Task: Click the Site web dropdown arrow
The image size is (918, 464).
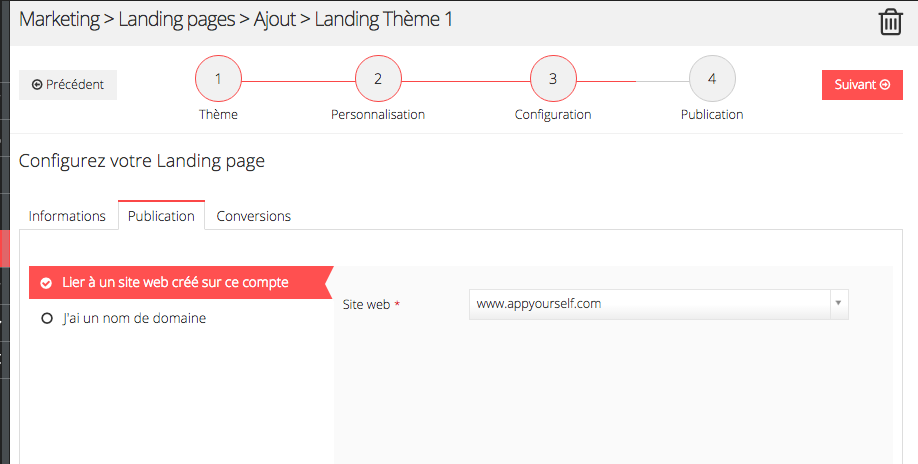Action: click(839, 304)
